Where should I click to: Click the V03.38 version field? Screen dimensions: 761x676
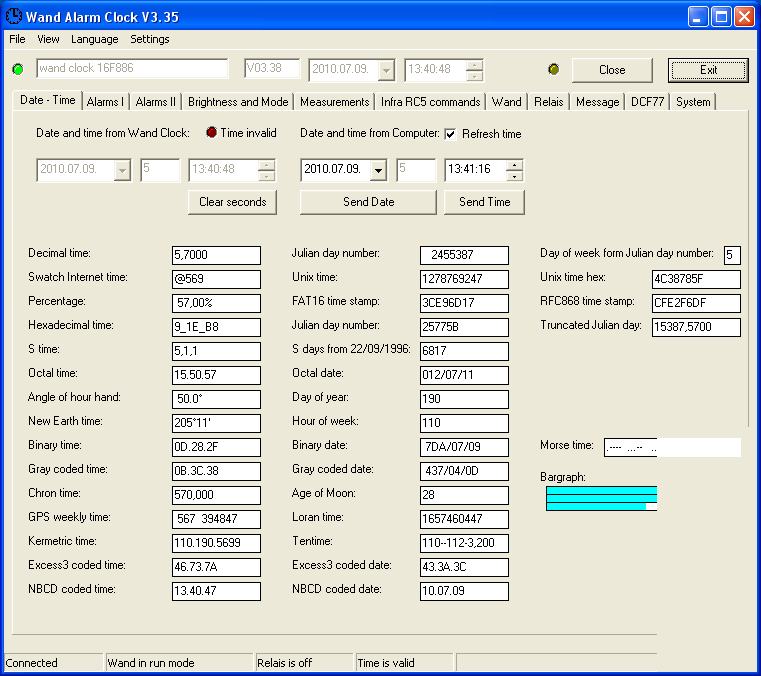coord(272,68)
